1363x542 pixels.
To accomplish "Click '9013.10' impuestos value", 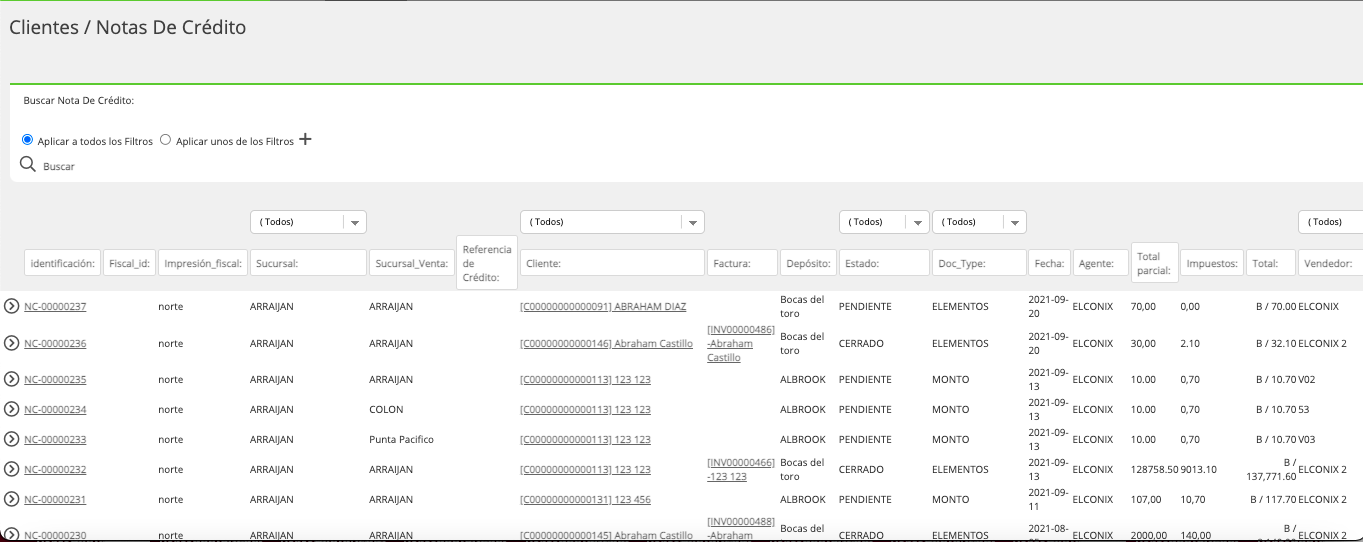I will coord(1199,469).
